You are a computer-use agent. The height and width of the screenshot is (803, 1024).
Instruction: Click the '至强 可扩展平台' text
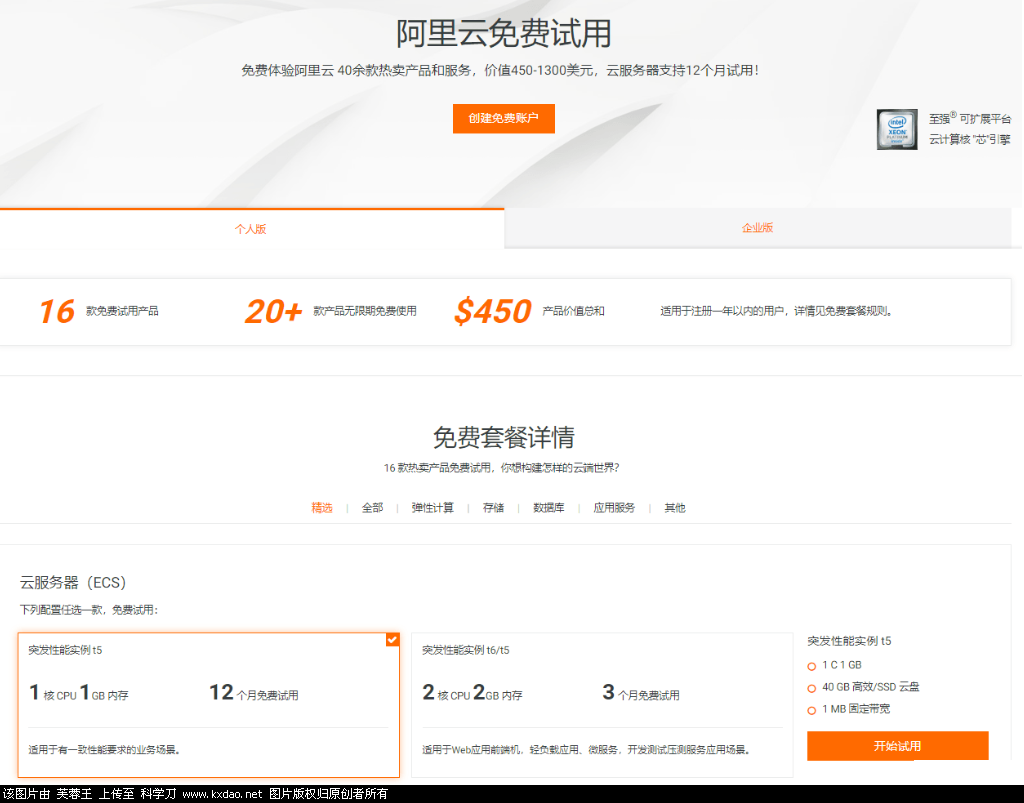point(970,118)
